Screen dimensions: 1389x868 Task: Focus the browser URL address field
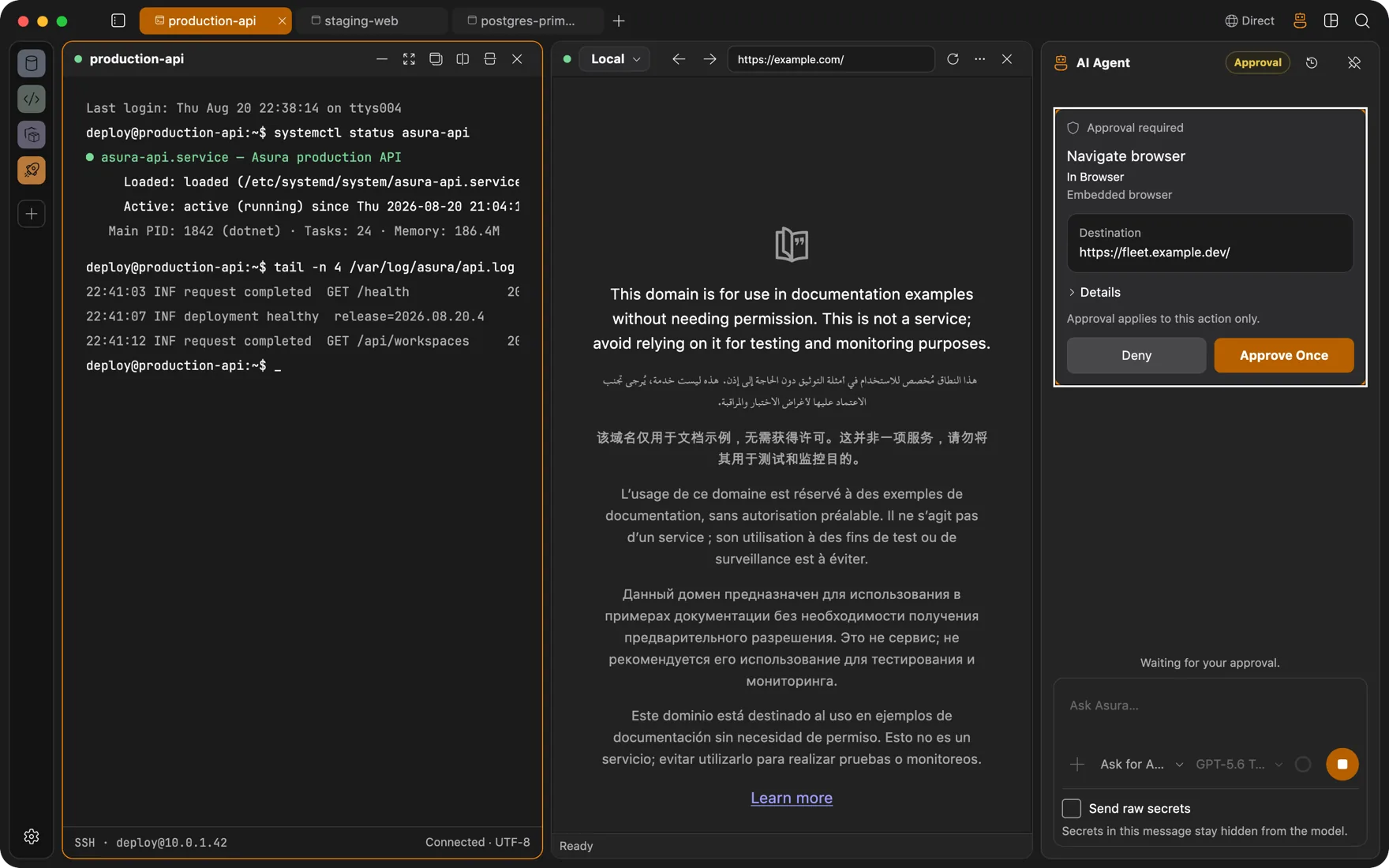coord(831,59)
